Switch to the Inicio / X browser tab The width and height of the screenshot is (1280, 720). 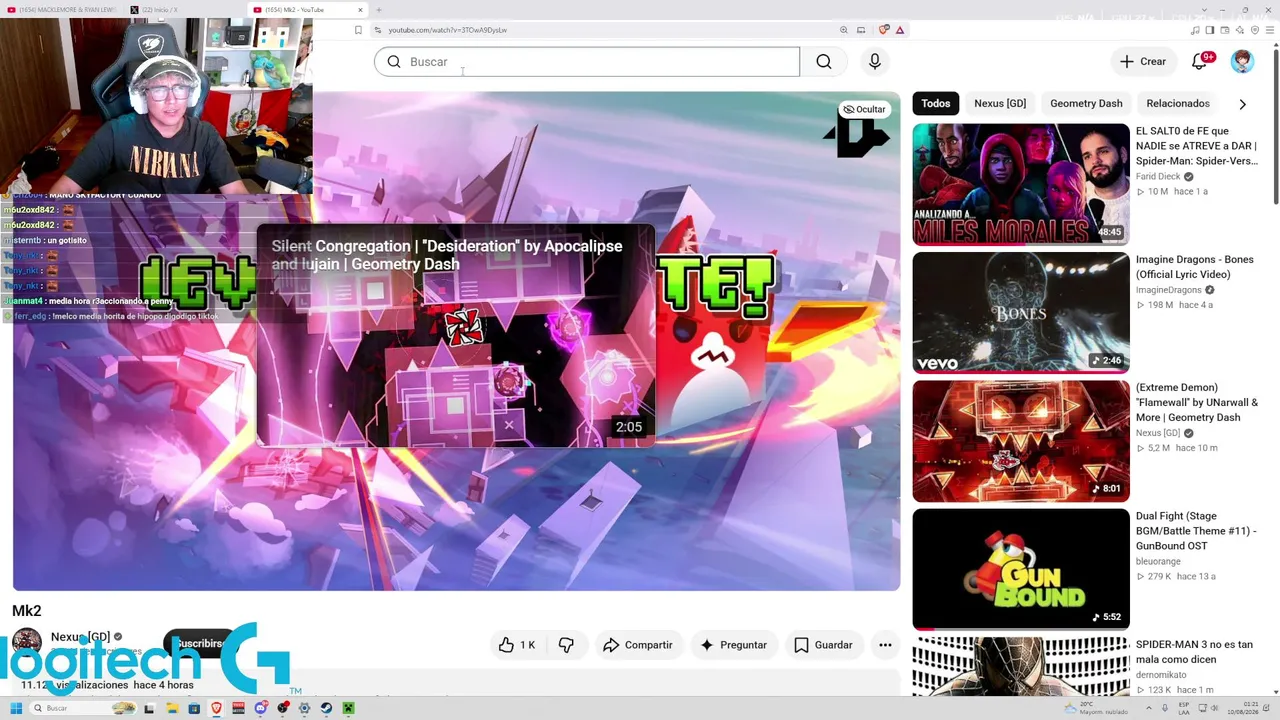[183, 10]
